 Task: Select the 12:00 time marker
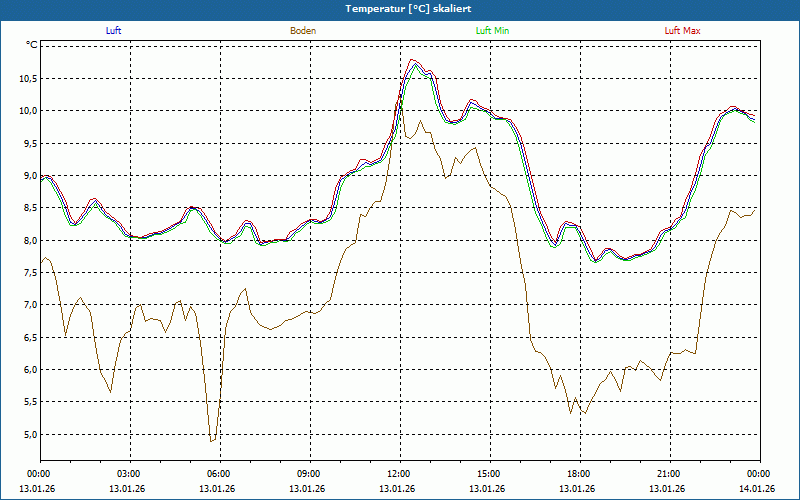[x=398, y=474]
